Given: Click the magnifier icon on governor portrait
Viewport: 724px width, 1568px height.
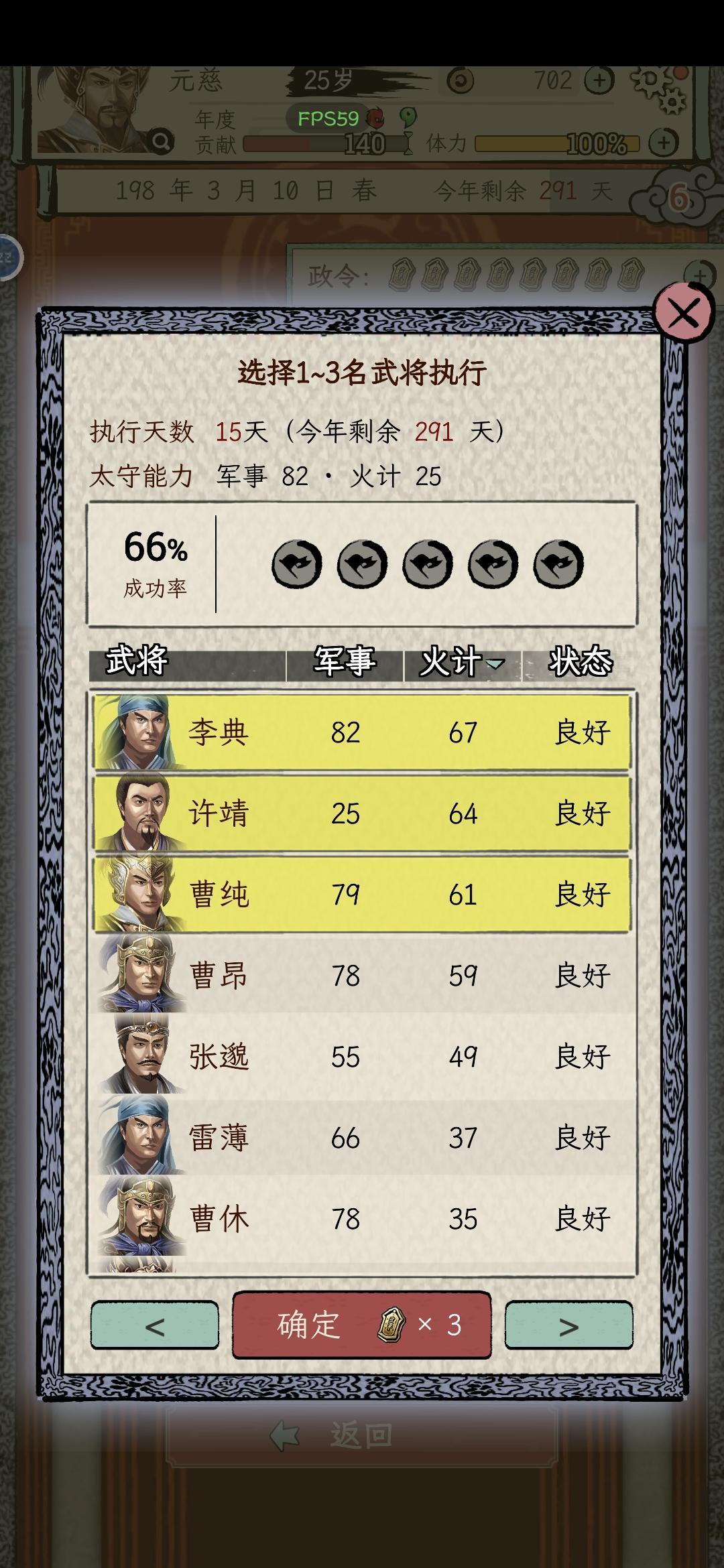Looking at the screenshot, I should tap(162, 141).
